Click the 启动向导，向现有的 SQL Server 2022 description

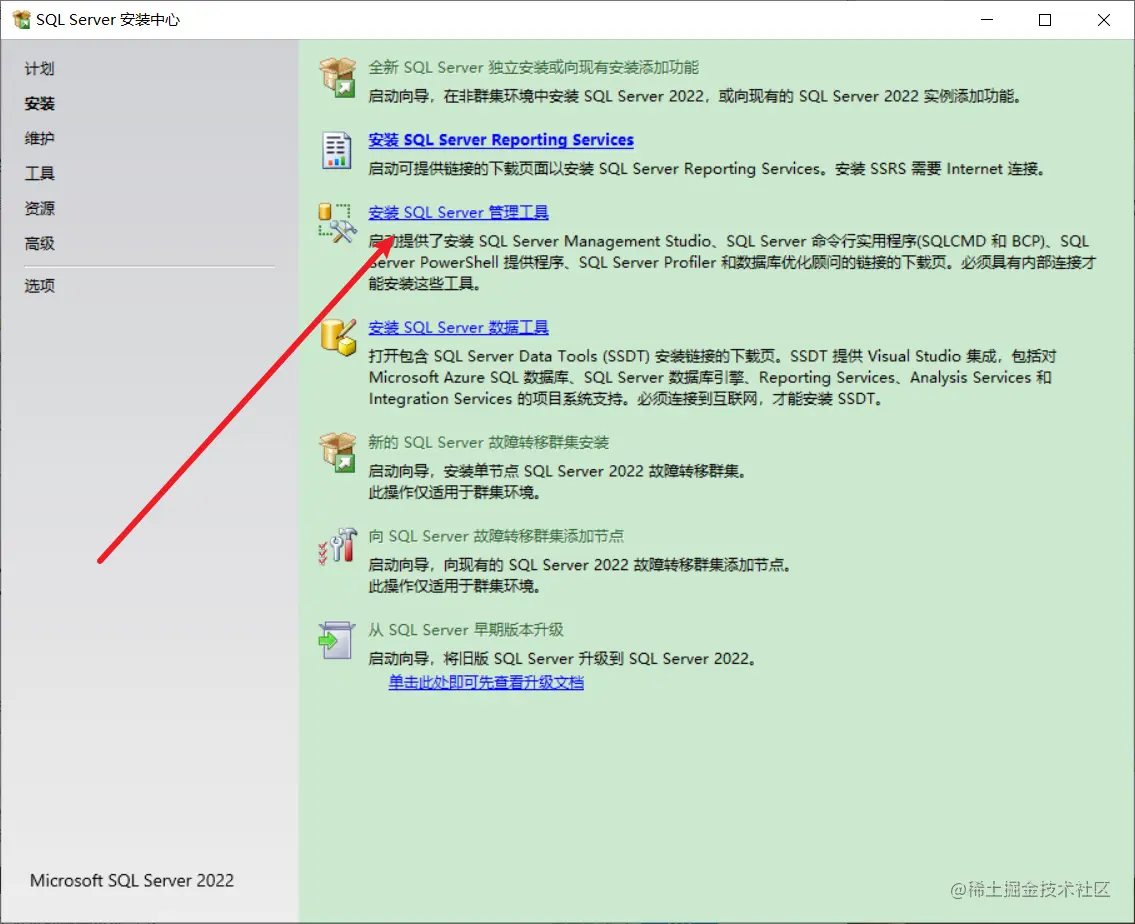click(580, 564)
